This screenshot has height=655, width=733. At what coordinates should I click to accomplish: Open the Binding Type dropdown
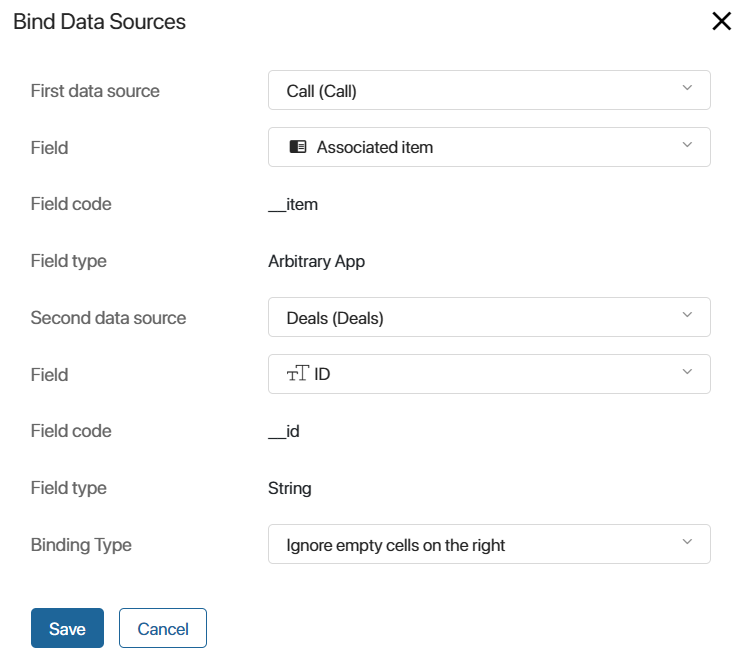coord(489,544)
